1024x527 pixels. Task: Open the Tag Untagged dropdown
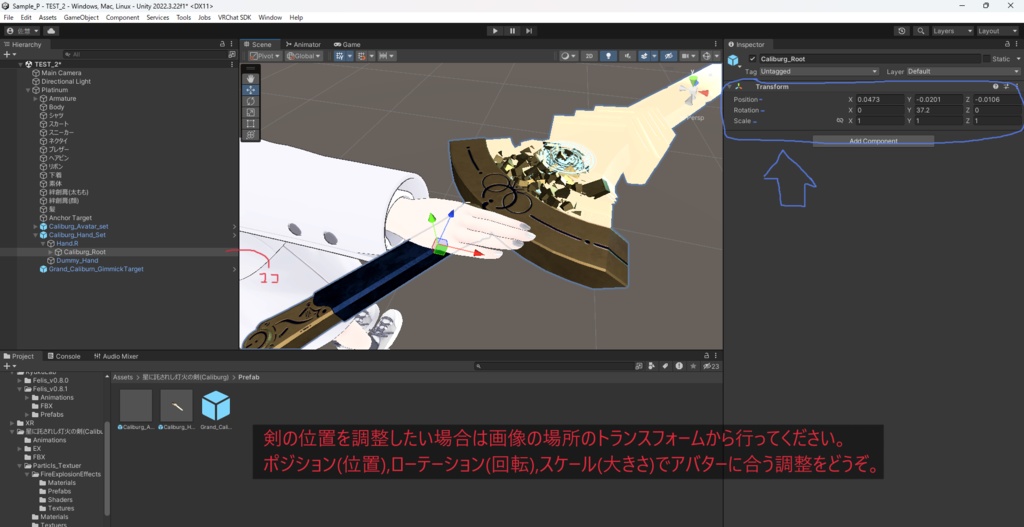(819, 71)
